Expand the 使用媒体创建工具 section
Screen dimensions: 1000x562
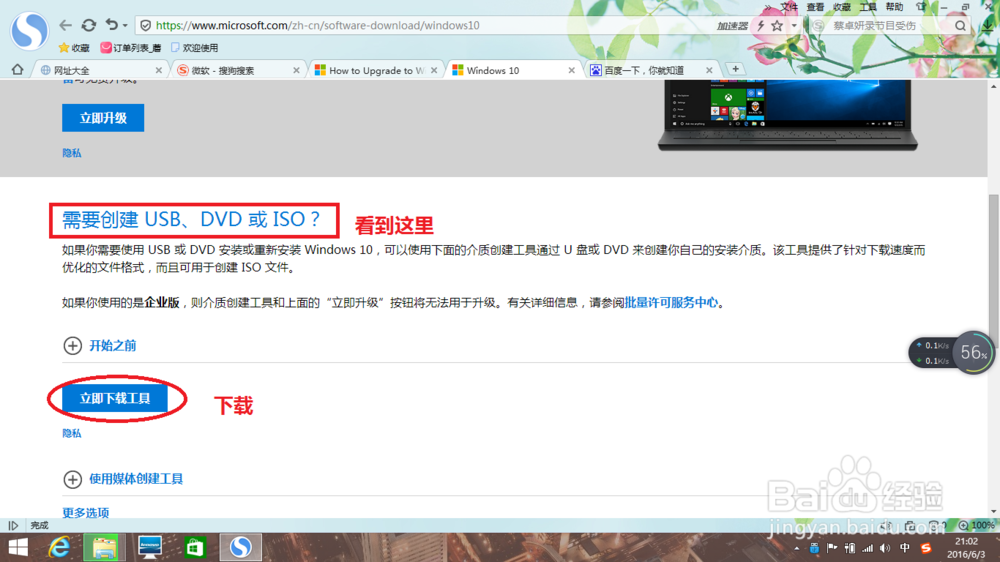[123, 479]
